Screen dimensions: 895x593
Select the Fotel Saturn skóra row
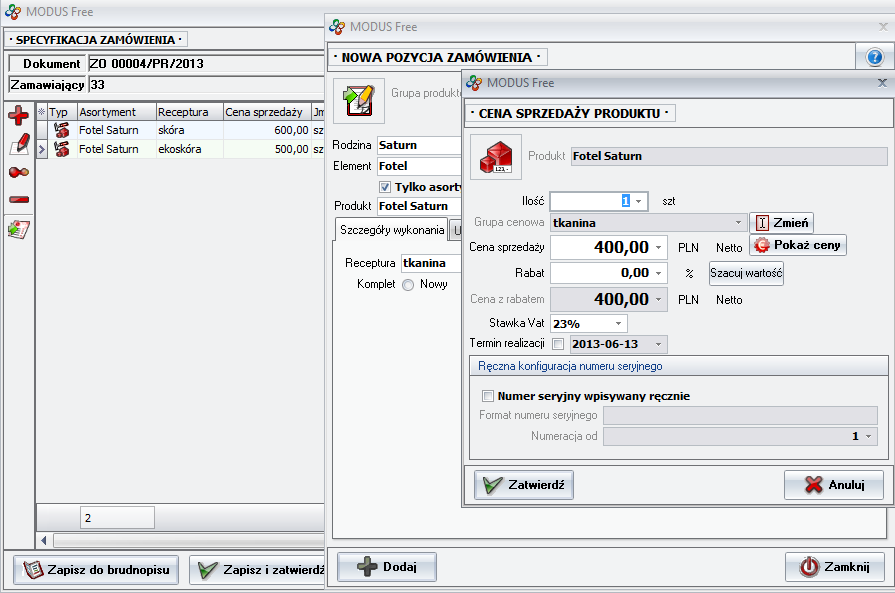point(180,130)
